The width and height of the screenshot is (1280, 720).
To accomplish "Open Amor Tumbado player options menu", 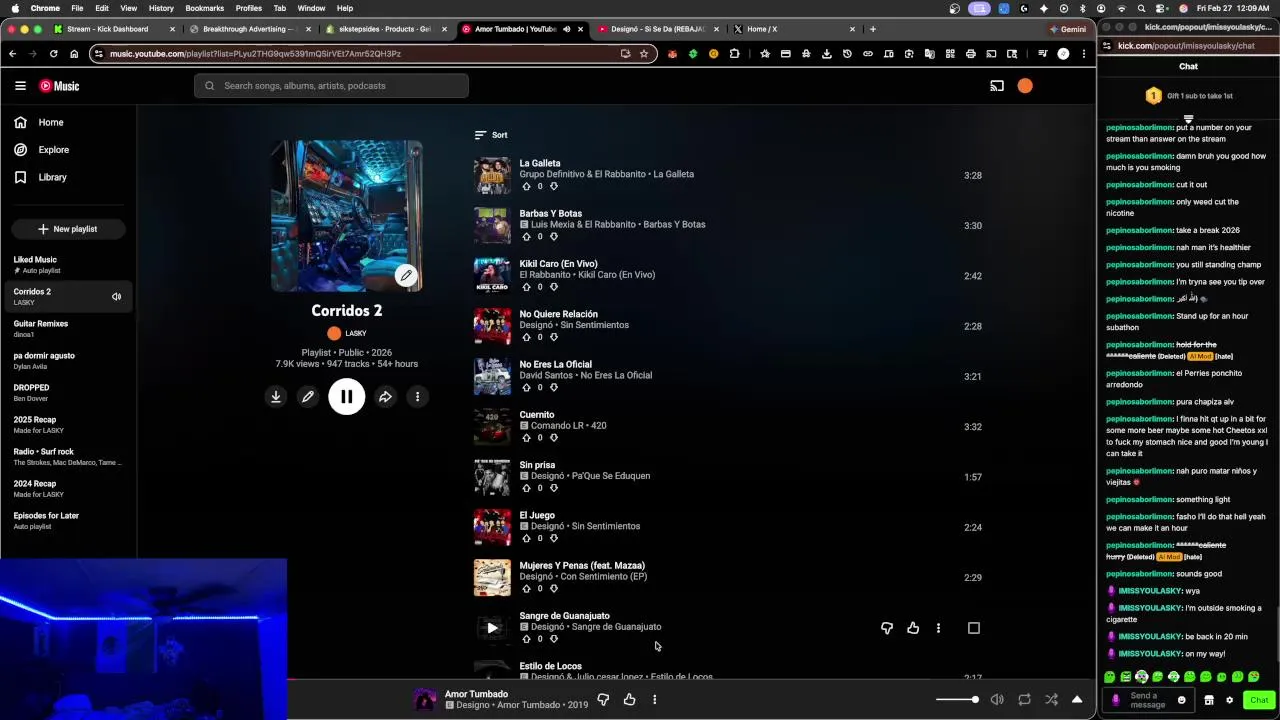I will (x=655, y=700).
